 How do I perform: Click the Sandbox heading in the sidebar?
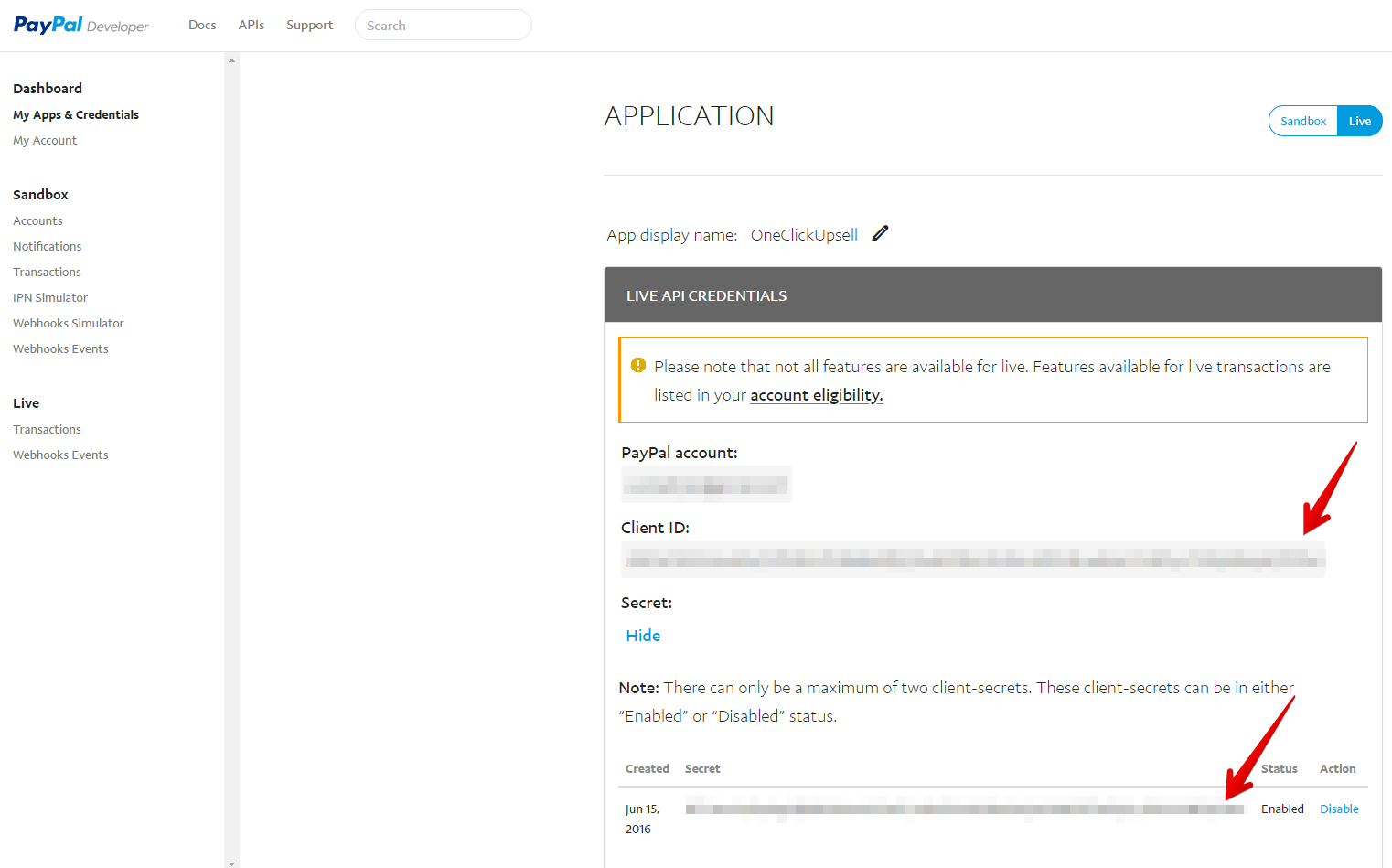(x=40, y=195)
